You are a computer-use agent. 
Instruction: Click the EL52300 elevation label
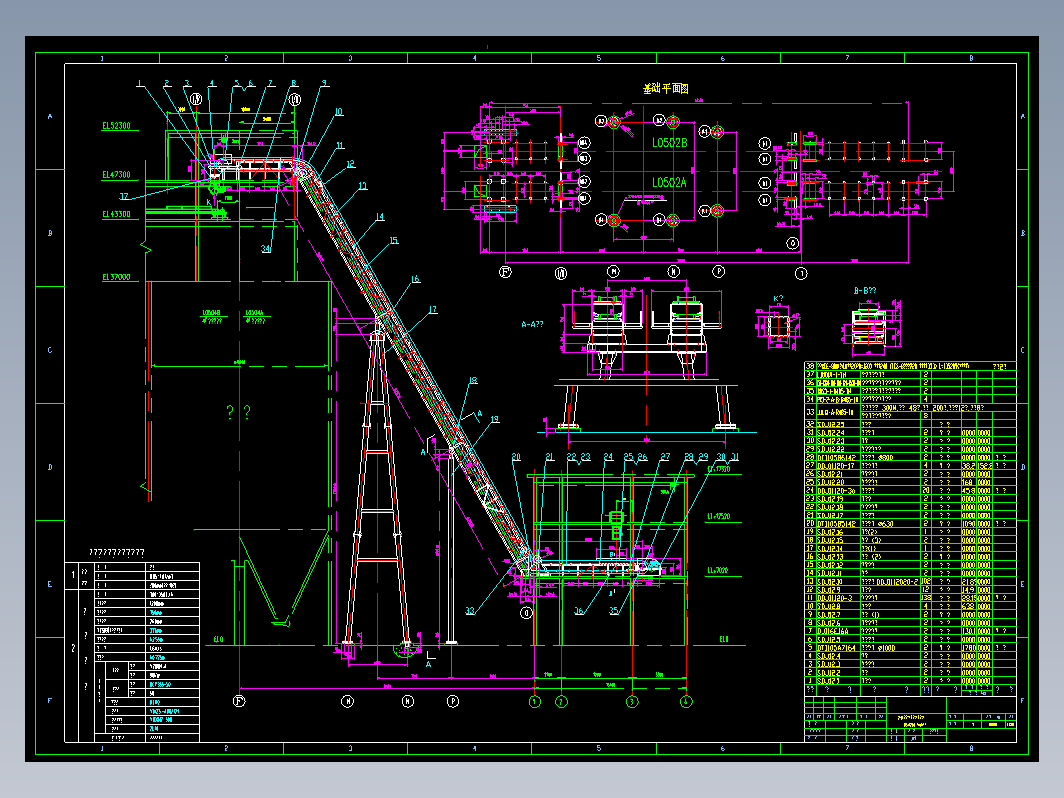point(116,126)
